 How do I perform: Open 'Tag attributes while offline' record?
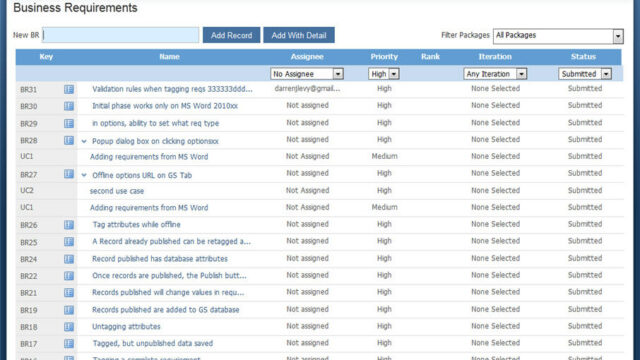(x=136, y=224)
